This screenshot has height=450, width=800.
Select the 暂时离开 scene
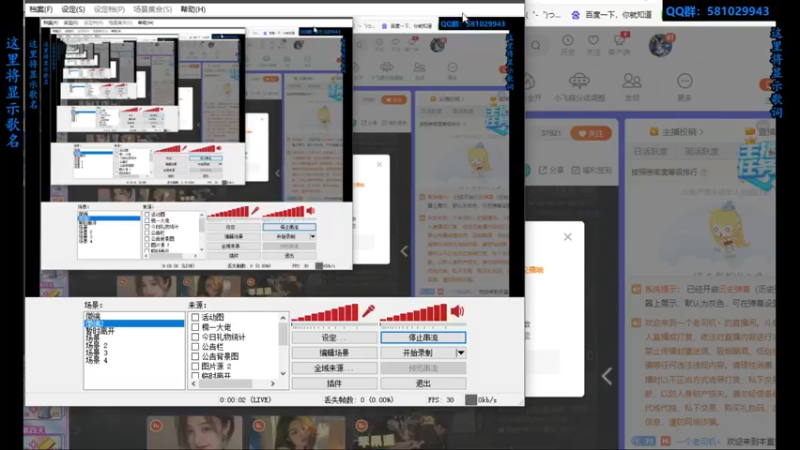point(100,331)
